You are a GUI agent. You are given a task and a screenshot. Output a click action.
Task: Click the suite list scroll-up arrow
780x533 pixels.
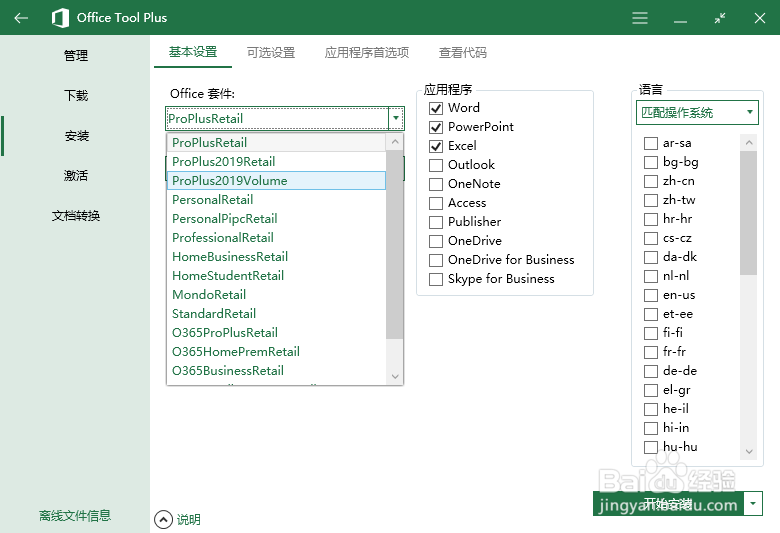[x=395, y=142]
